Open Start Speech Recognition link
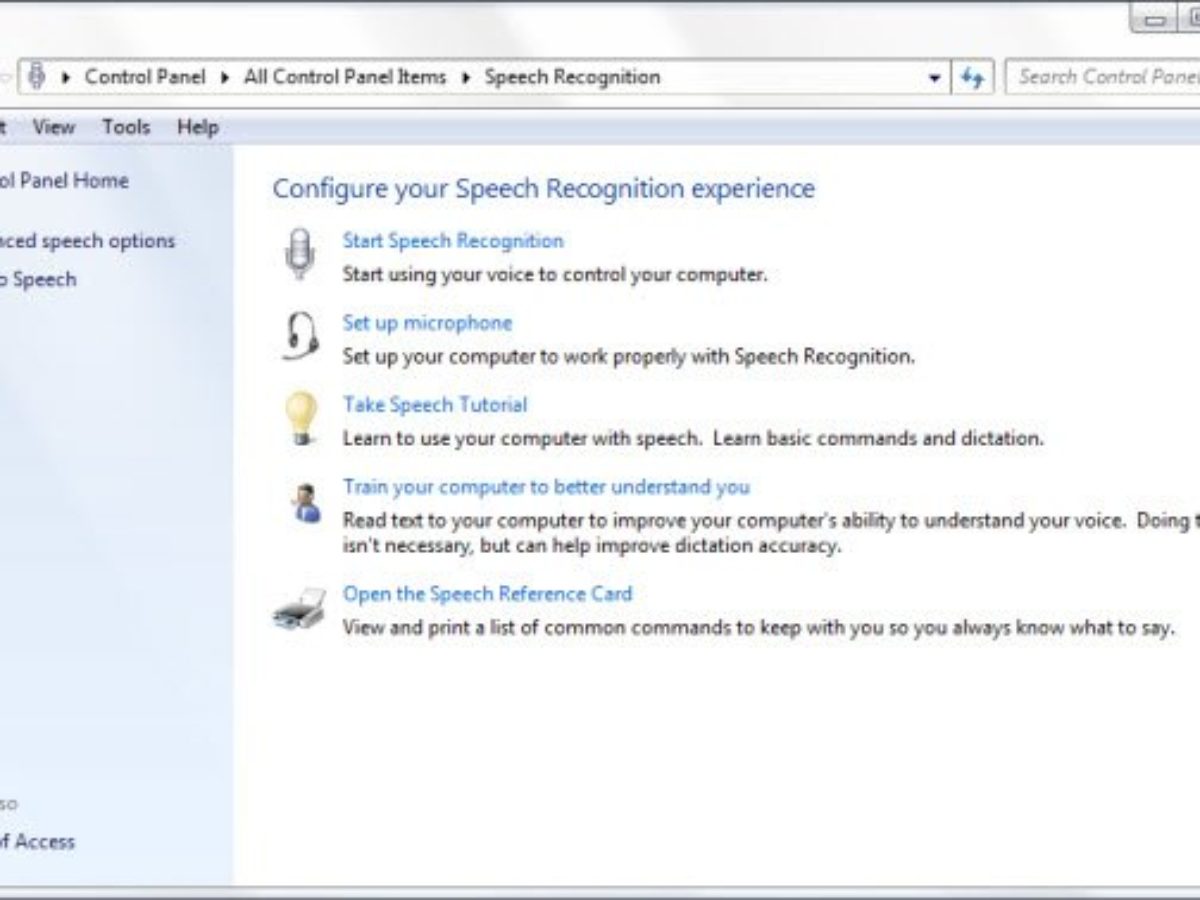Screen dimensions: 1200x900 point(453,240)
